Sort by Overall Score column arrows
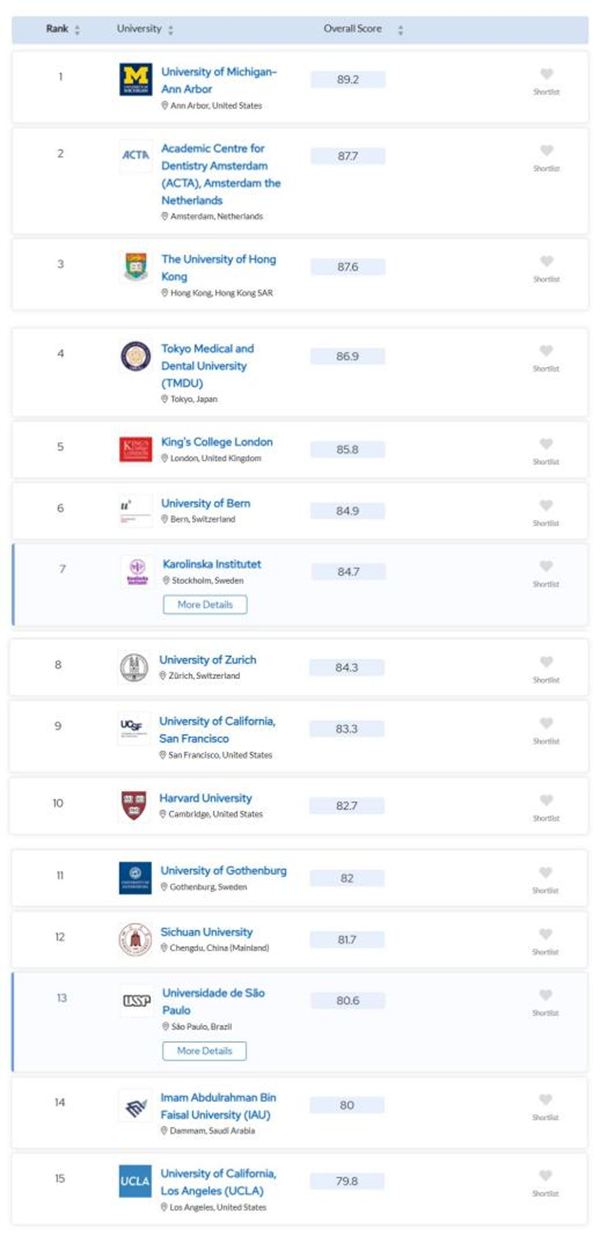 tap(400, 30)
